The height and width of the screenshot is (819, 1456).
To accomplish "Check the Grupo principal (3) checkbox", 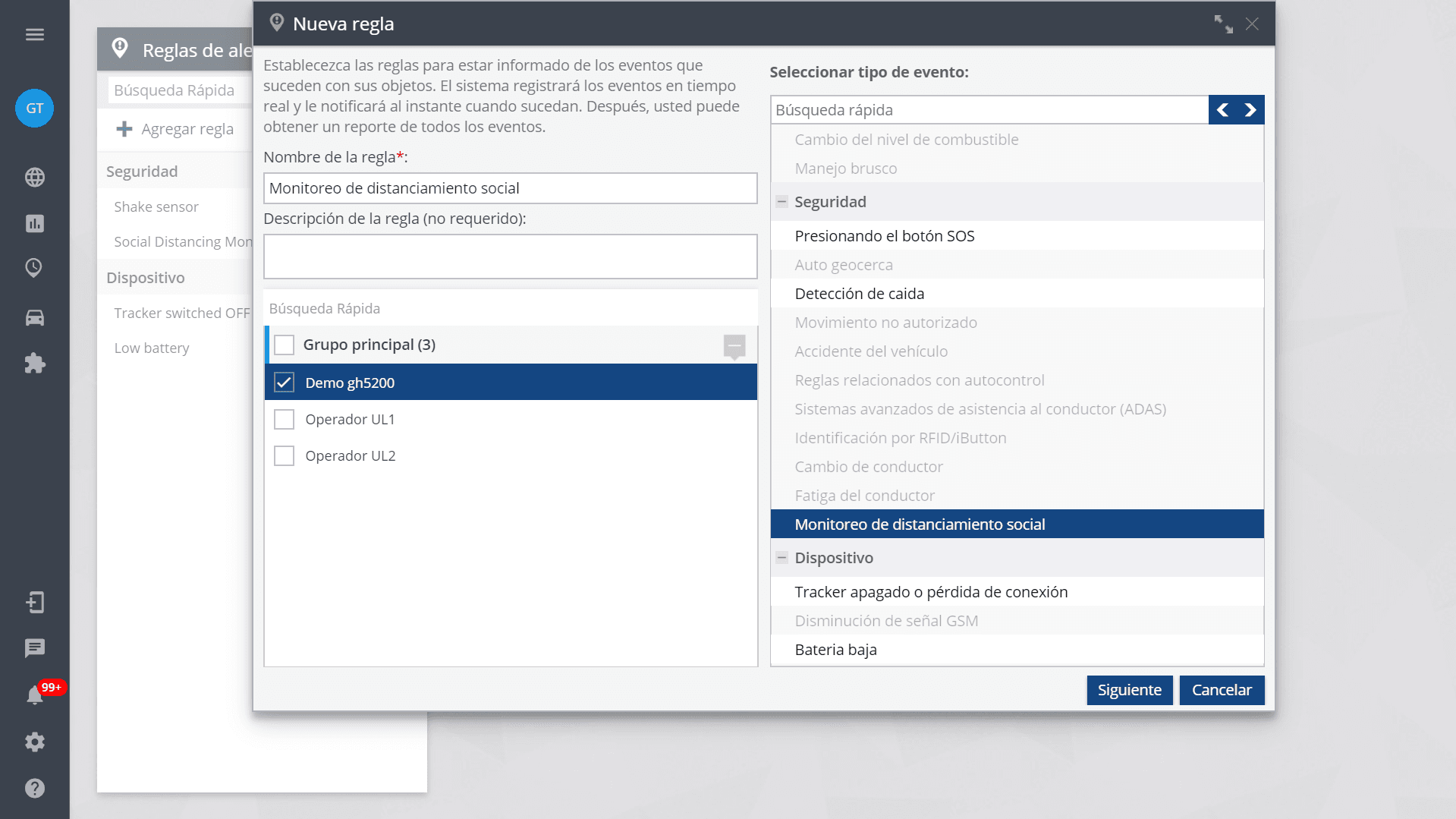I will (x=284, y=345).
